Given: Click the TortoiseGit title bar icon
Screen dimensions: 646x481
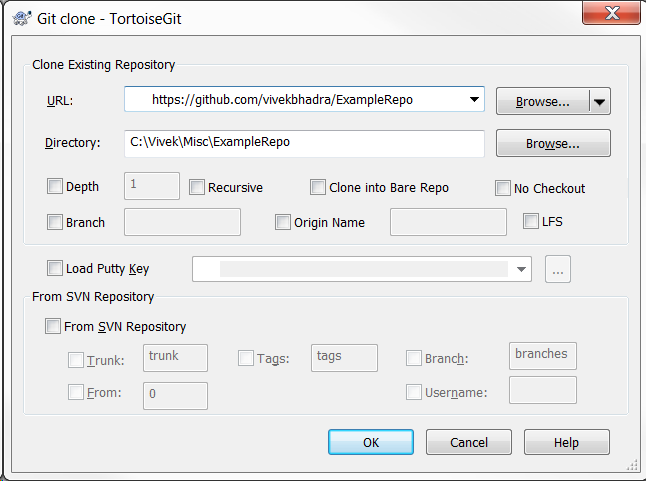Looking at the screenshot, I should (18, 17).
